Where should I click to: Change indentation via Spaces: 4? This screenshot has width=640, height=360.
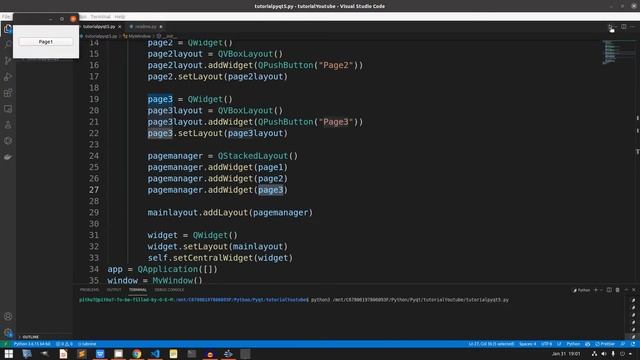pyautogui.click(x=527, y=344)
